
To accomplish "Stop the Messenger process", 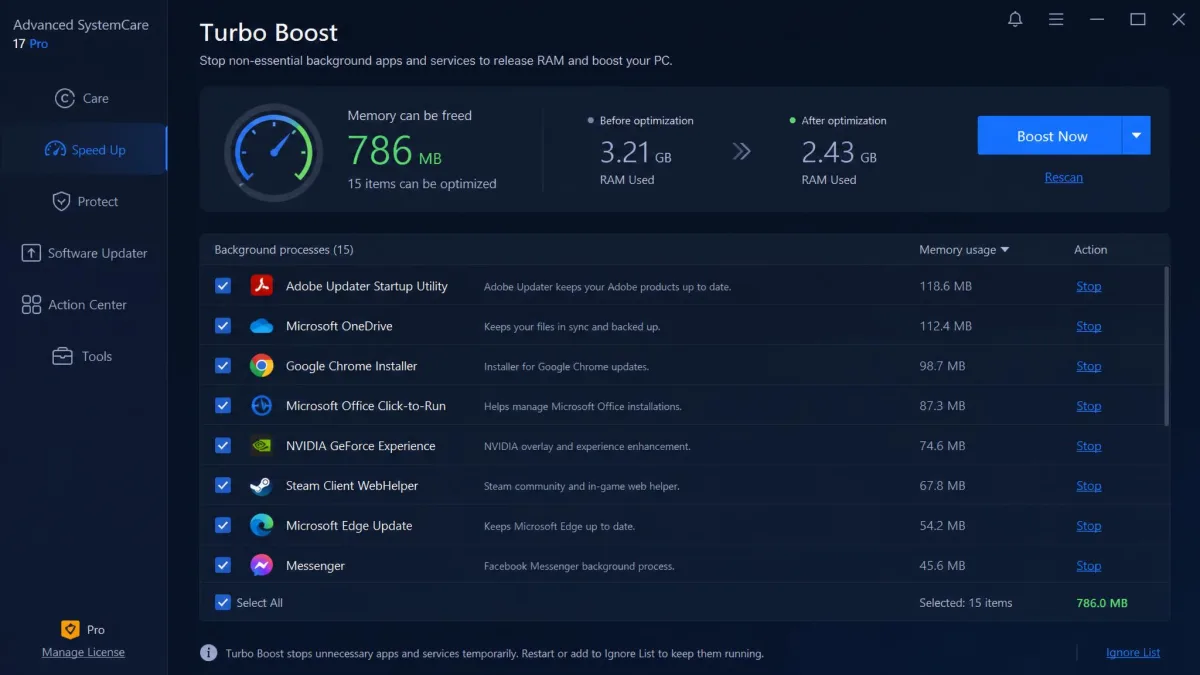I will [x=1089, y=566].
